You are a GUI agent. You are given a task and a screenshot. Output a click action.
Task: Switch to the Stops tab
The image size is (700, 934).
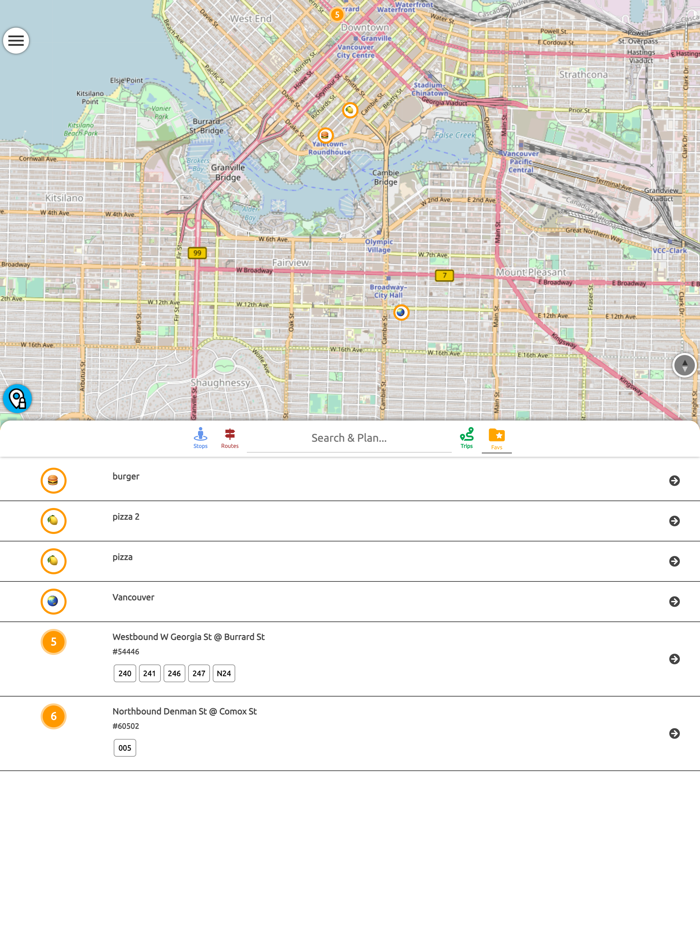pos(200,438)
